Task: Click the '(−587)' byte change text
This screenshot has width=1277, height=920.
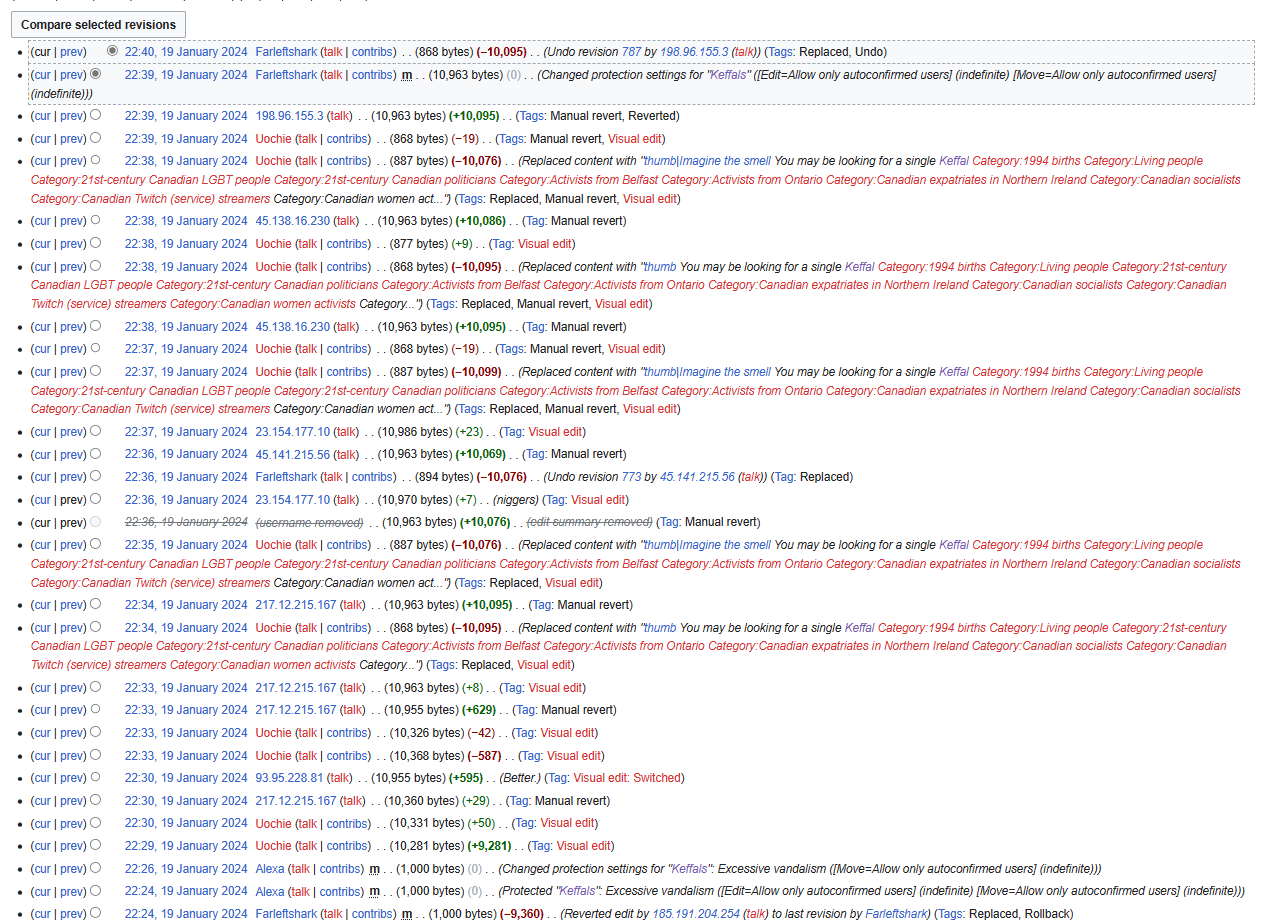Action: click(x=487, y=756)
